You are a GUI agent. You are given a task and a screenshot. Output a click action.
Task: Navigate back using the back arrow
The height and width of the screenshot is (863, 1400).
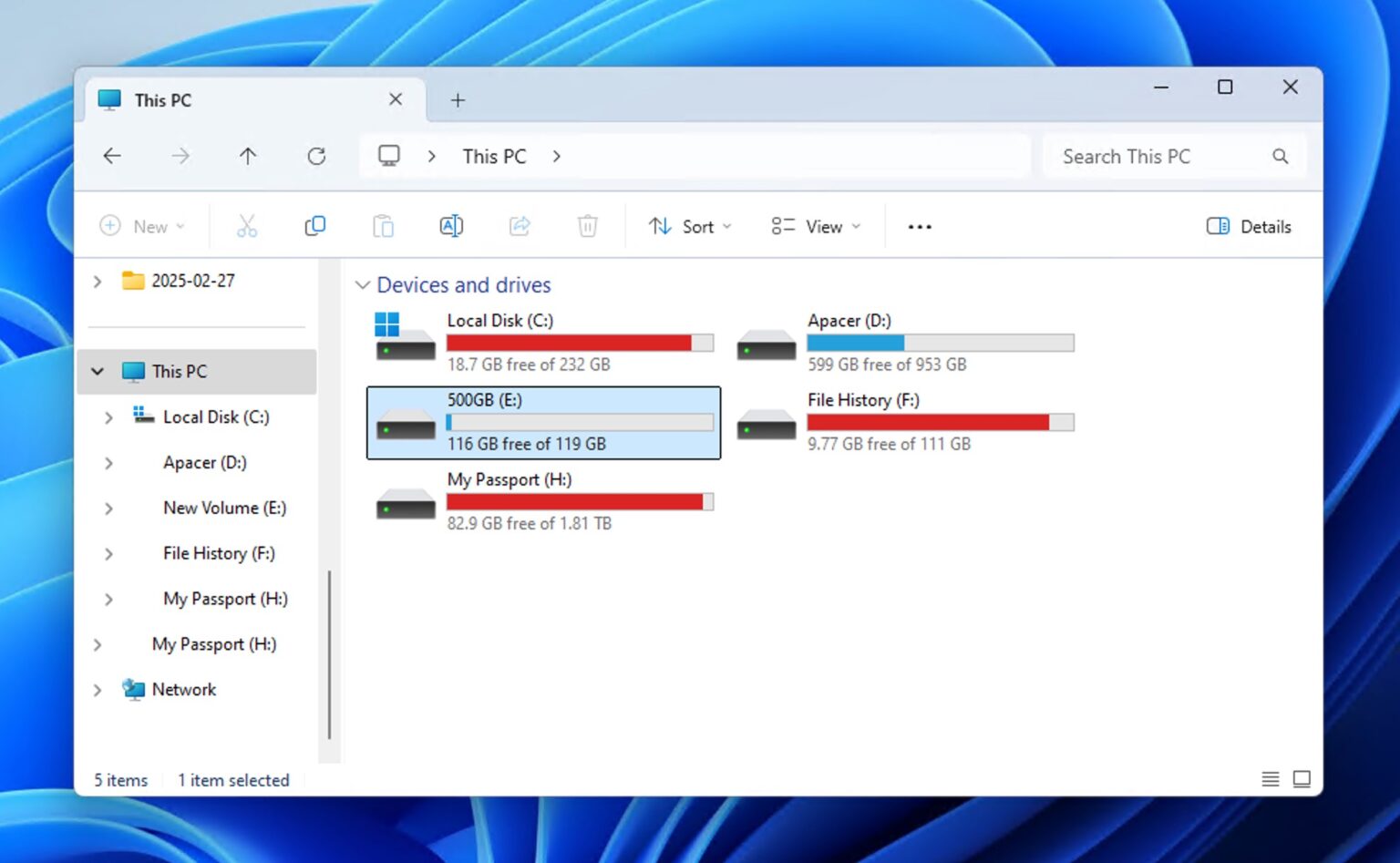click(x=110, y=156)
